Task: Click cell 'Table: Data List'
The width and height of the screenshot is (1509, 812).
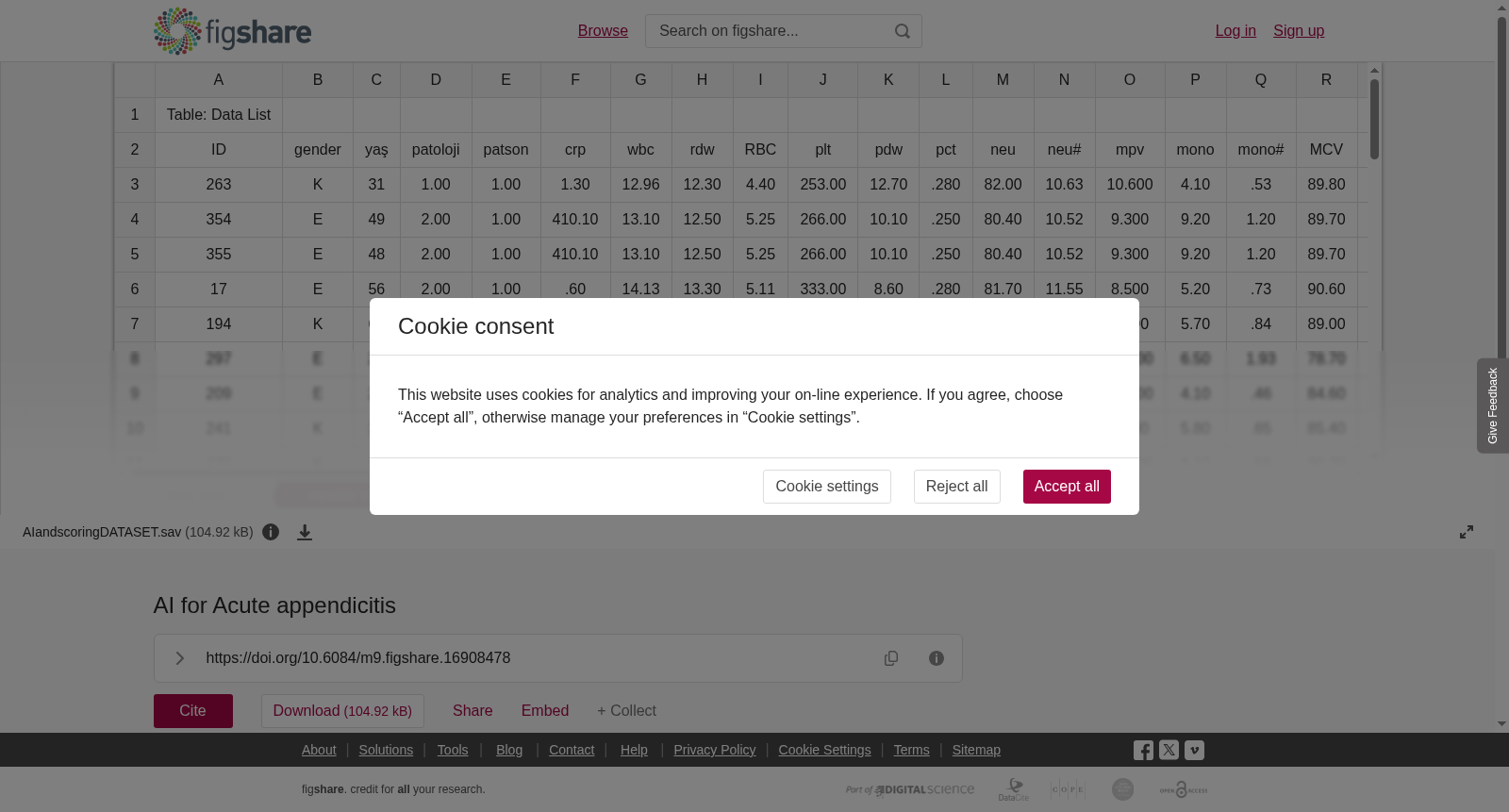Action: pyautogui.click(x=219, y=115)
